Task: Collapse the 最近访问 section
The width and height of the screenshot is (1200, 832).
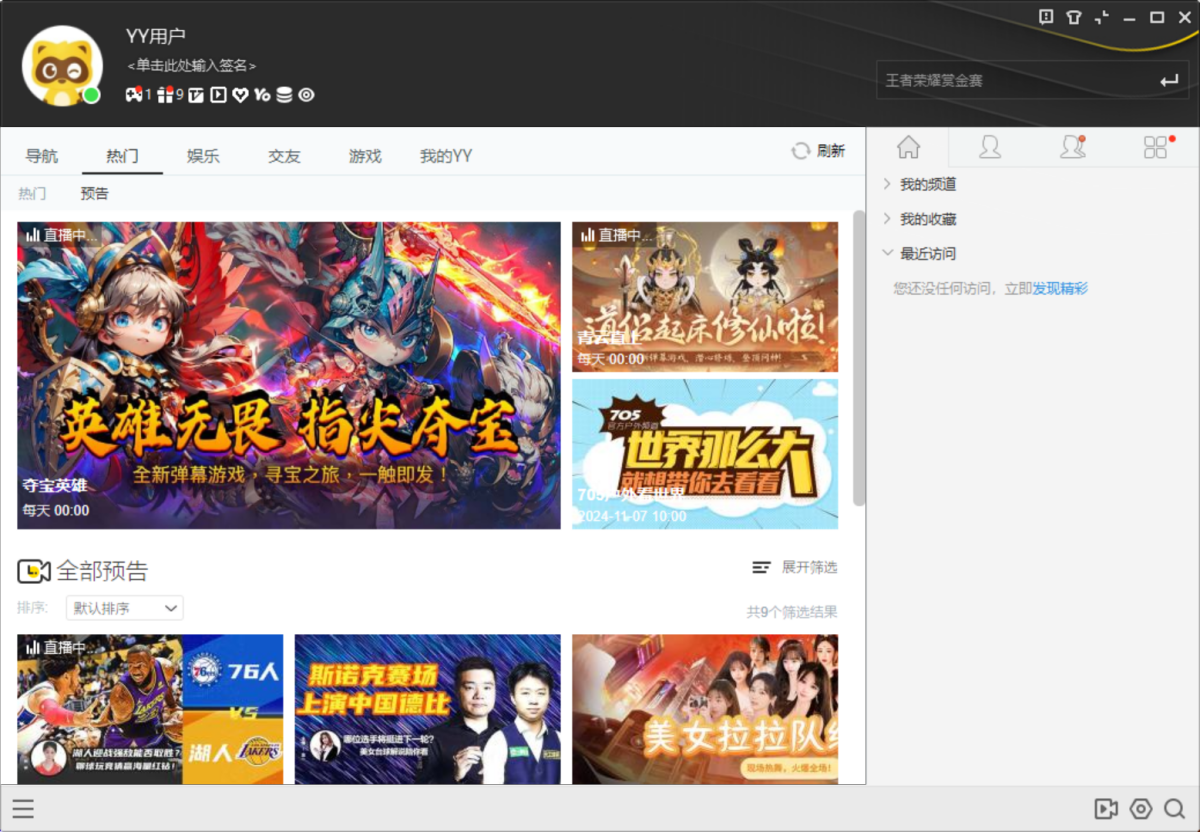Action: (925, 253)
